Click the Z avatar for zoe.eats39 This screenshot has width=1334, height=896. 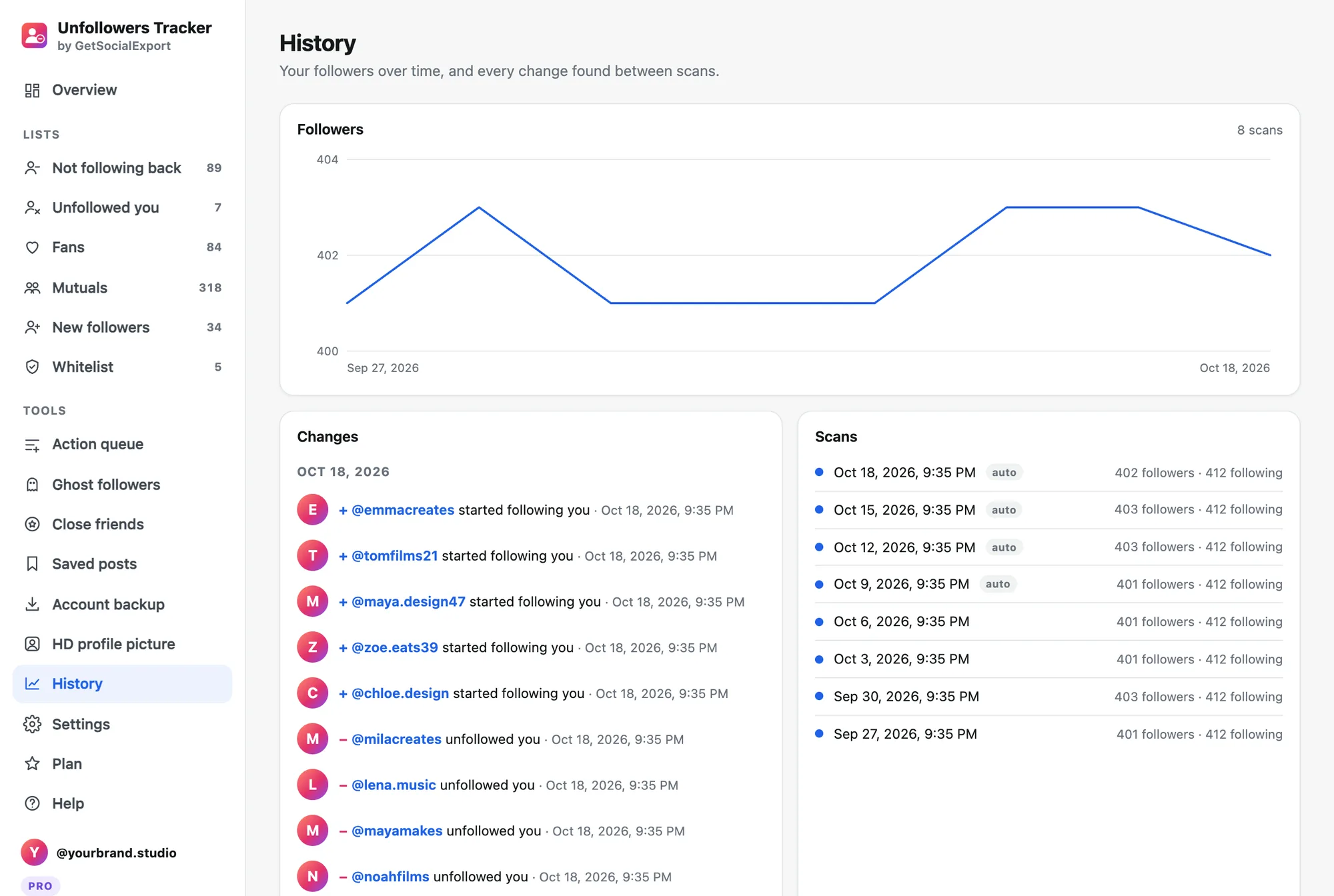(x=312, y=647)
